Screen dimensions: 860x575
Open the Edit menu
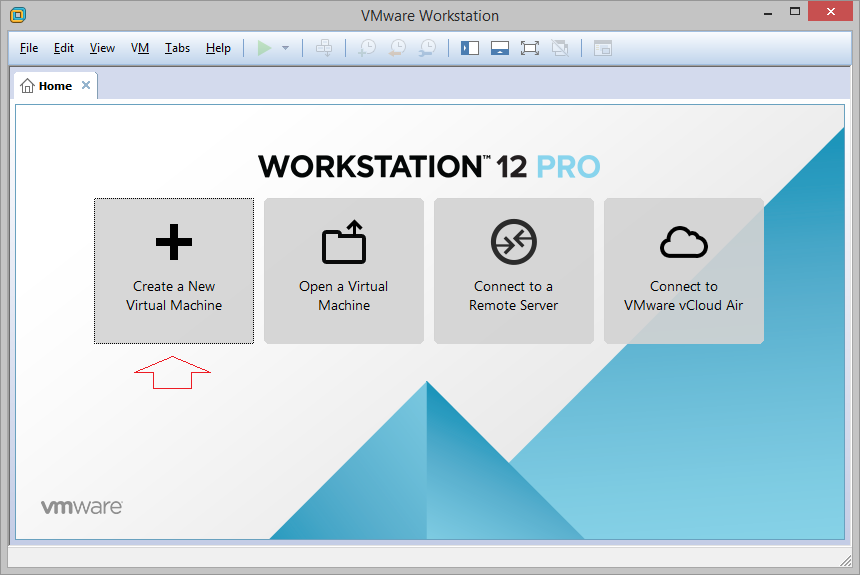tap(64, 48)
